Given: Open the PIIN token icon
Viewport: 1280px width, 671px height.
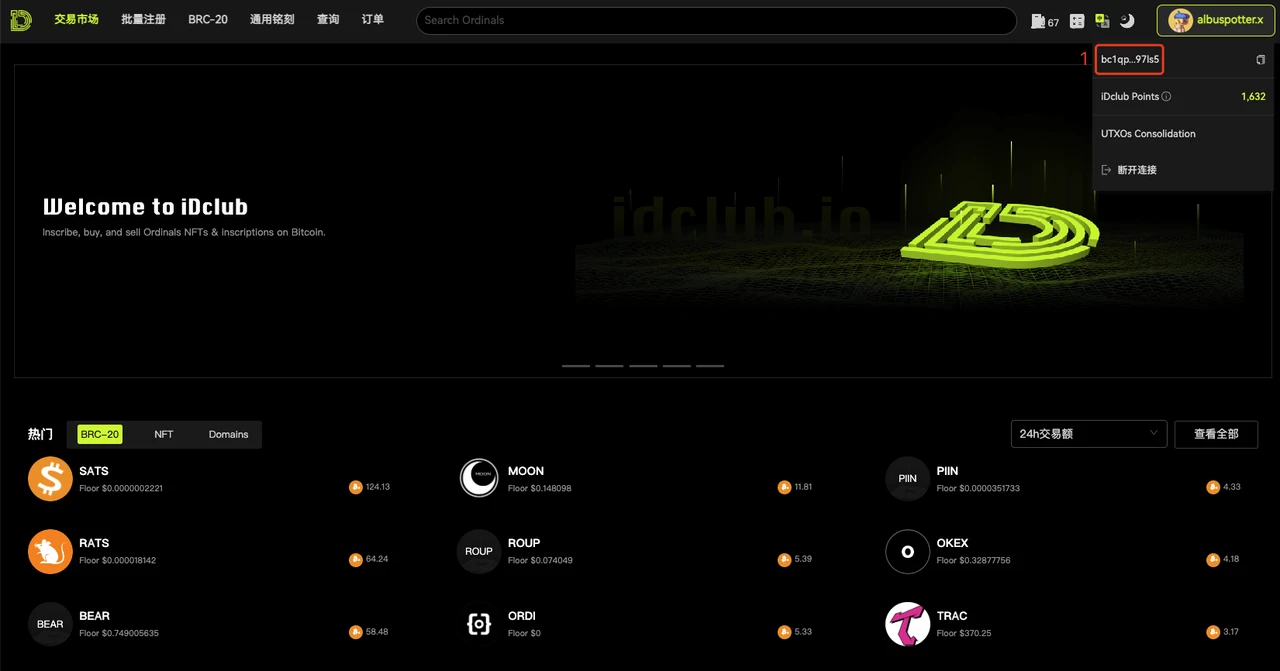Looking at the screenshot, I should (x=907, y=479).
